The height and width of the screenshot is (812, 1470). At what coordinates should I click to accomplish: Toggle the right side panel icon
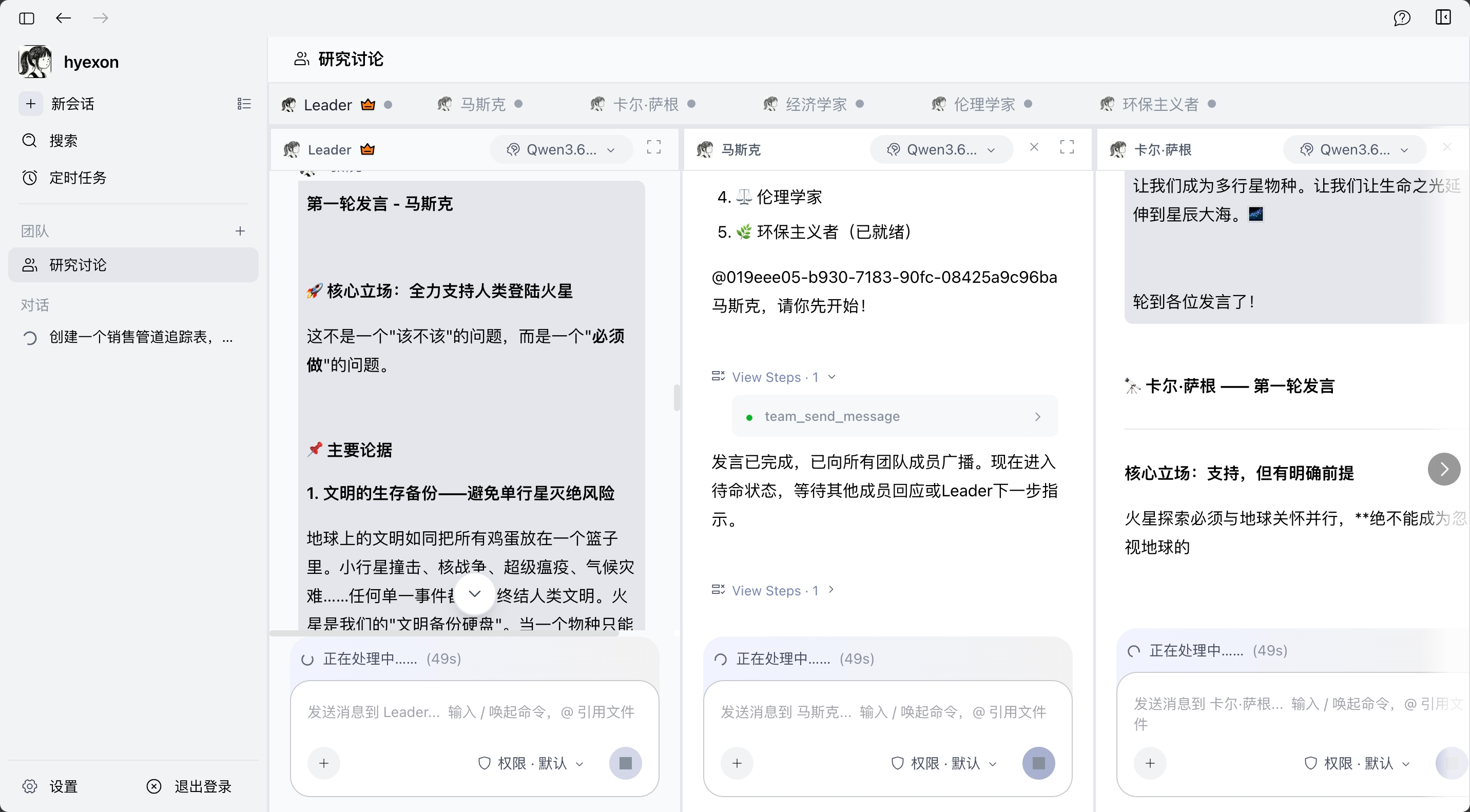[x=1443, y=17]
